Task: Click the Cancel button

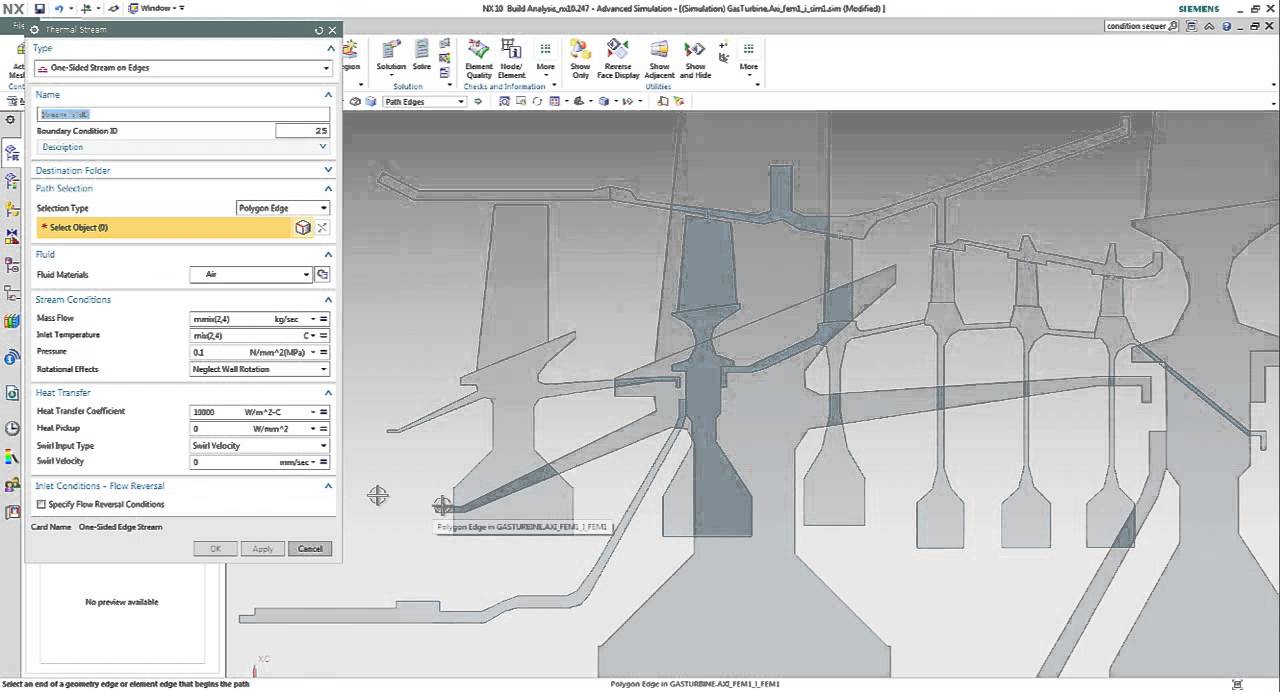Action: pos(310,549)
